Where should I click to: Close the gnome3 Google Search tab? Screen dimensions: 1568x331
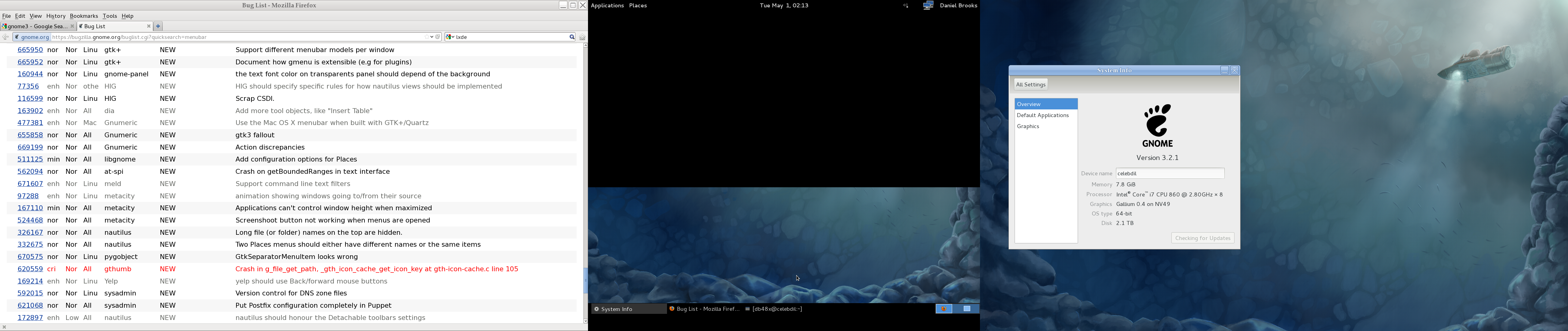[73, 26]
